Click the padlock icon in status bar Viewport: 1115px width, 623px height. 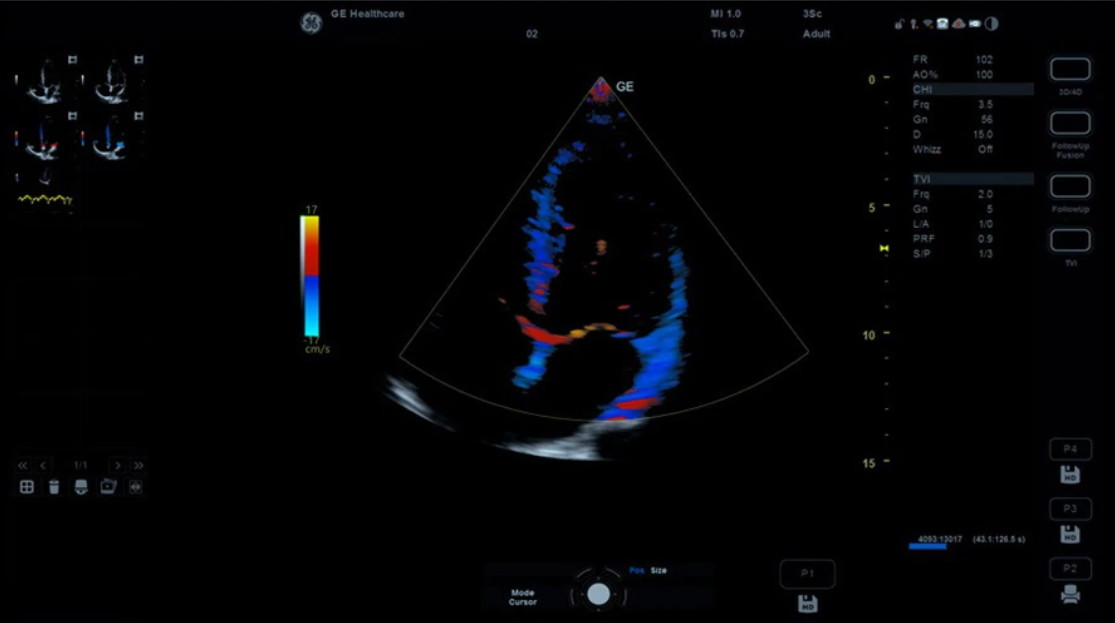tap(899, 24)
